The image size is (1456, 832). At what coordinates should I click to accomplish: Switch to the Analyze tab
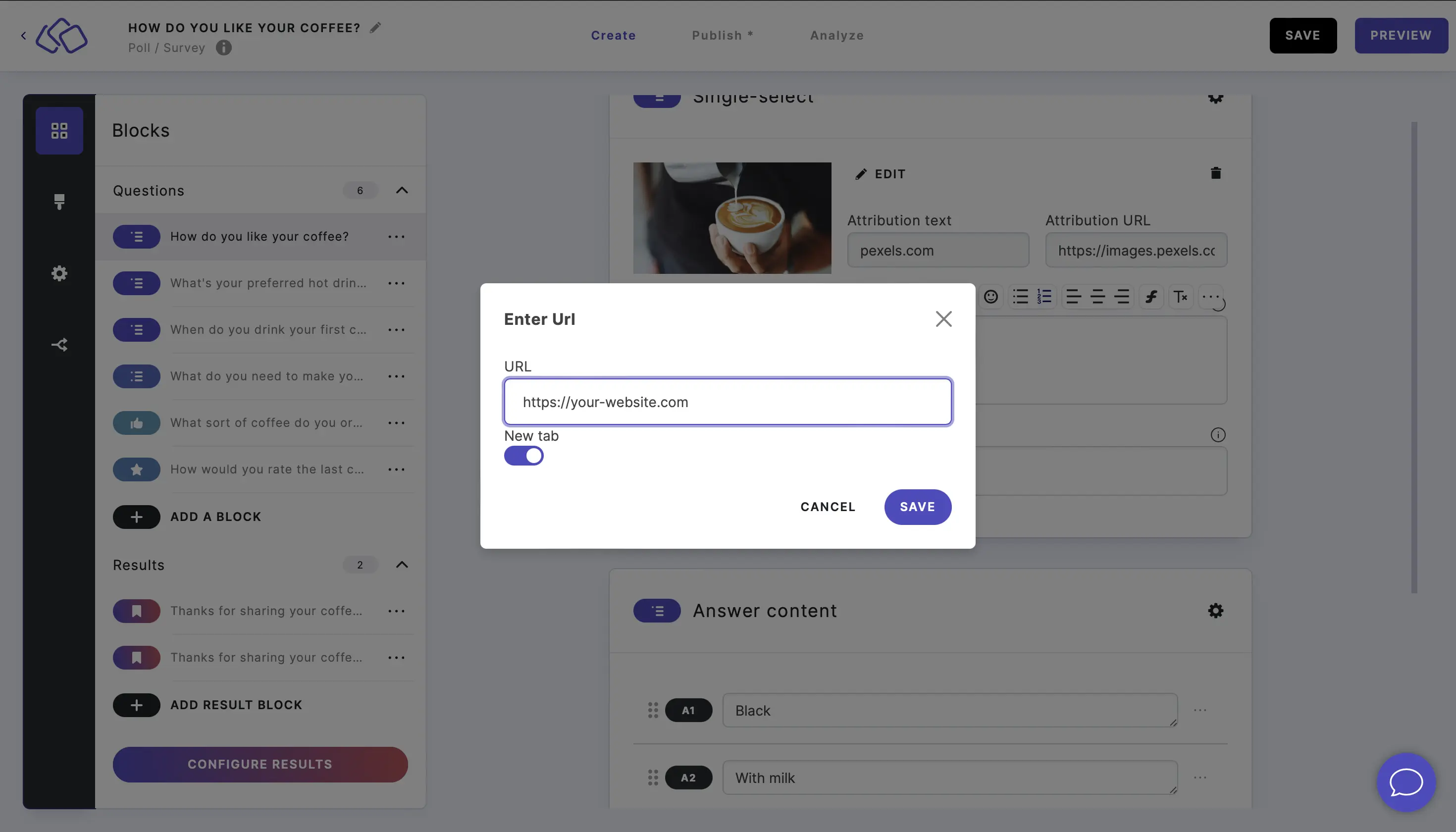tap(837, 35)
